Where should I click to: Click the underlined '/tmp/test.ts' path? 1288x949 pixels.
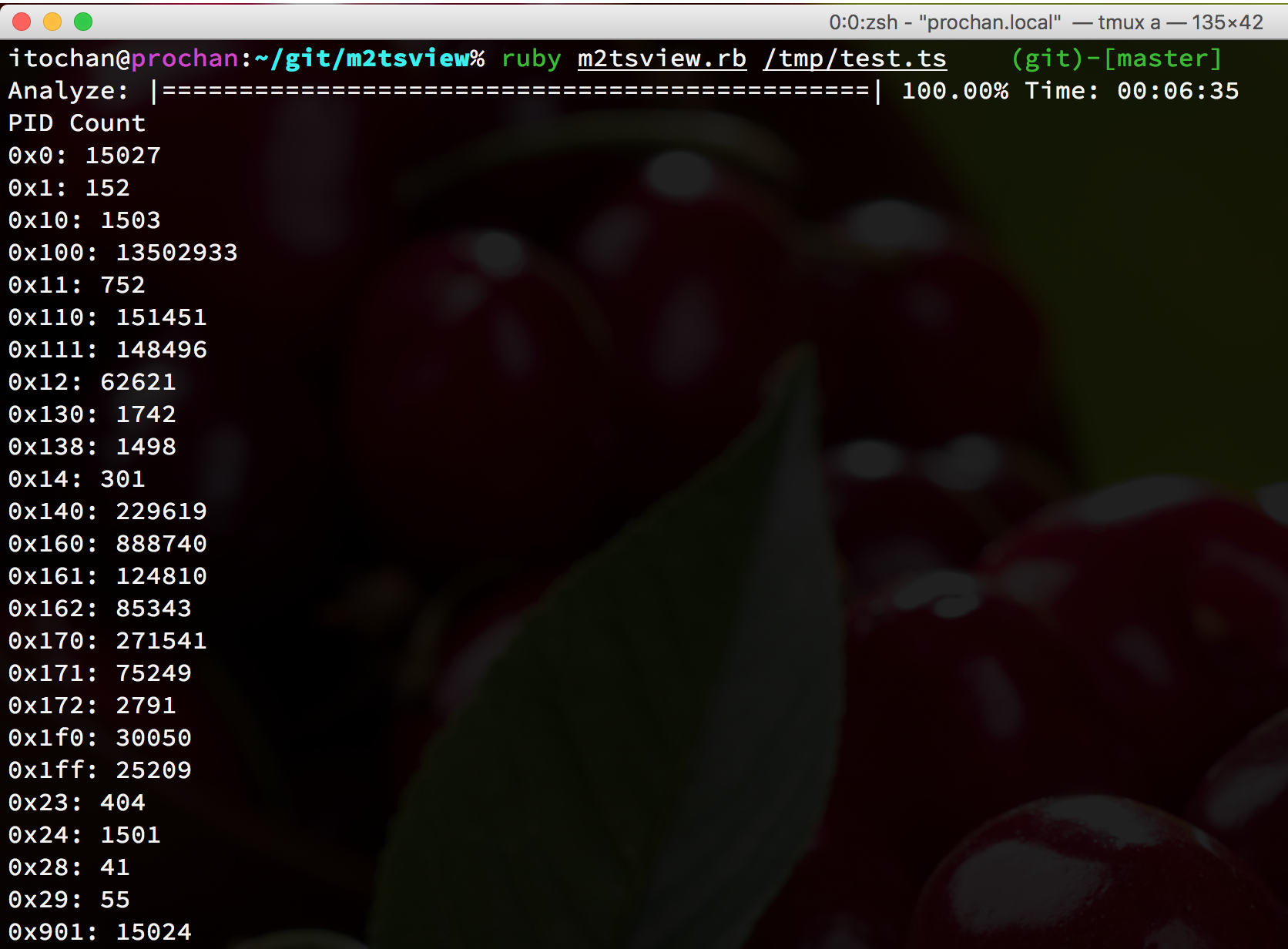[x=854, y=59]
